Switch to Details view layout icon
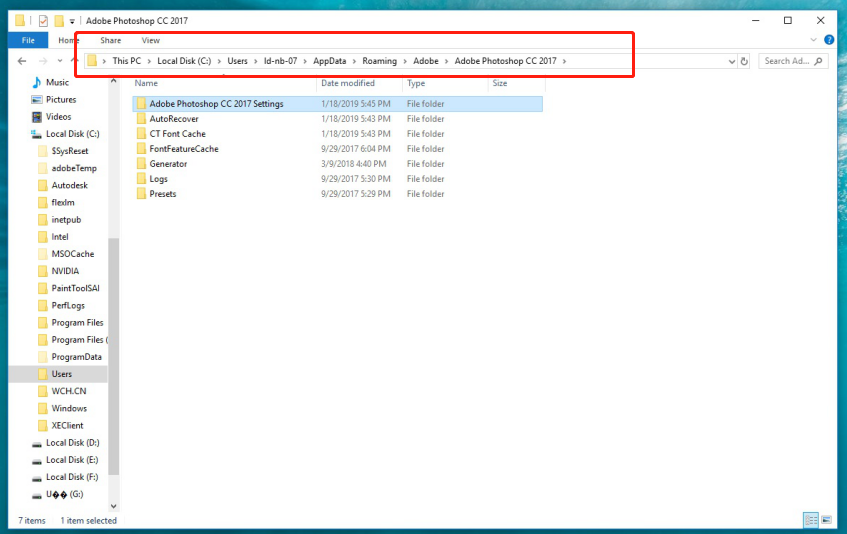The width and height of the screenshot is (847, 534). pyautogui.click(x=811, y=521)
